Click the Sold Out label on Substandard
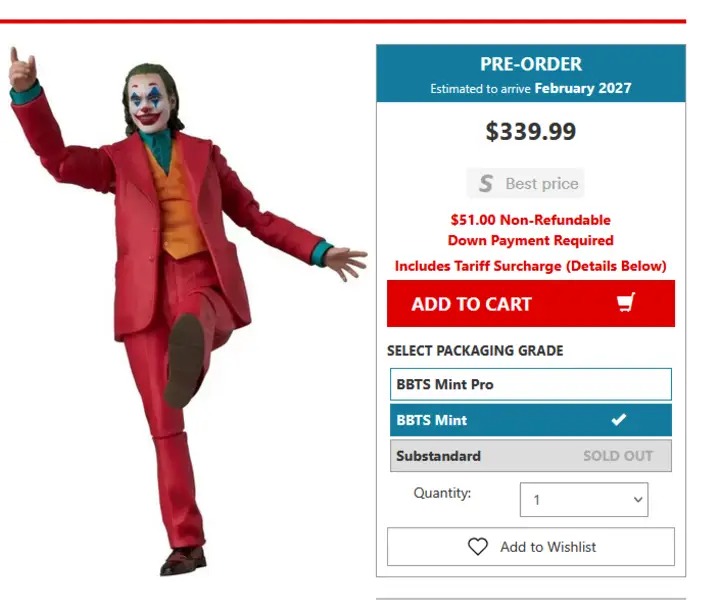Screen dimensions: 720x607 pos(618,455)
